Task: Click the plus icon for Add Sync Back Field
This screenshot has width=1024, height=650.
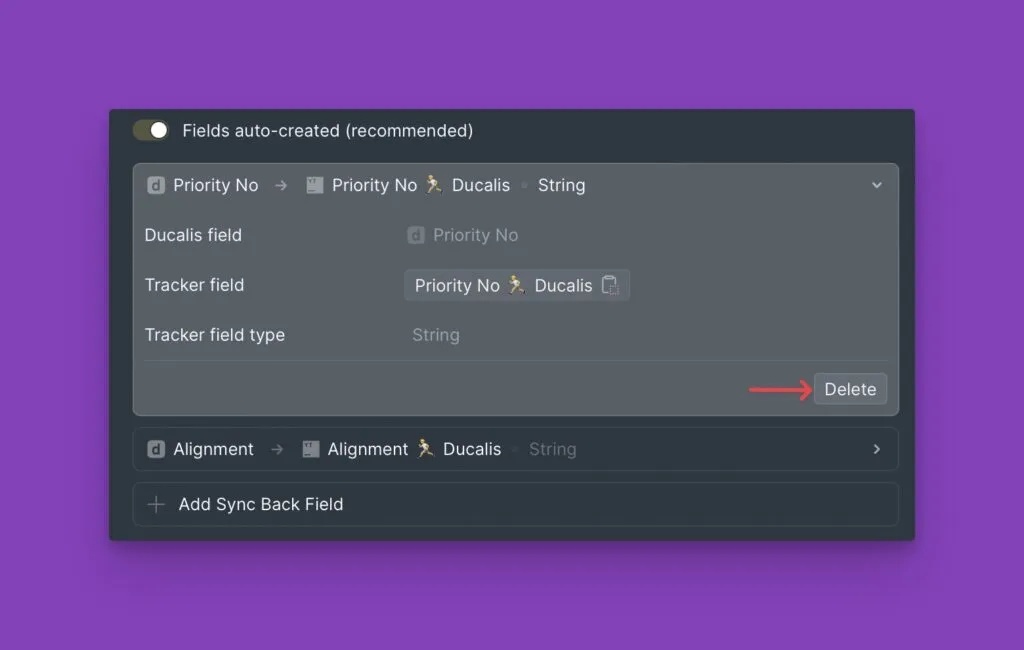Action: pyautogui.click(x=156, y=504)
